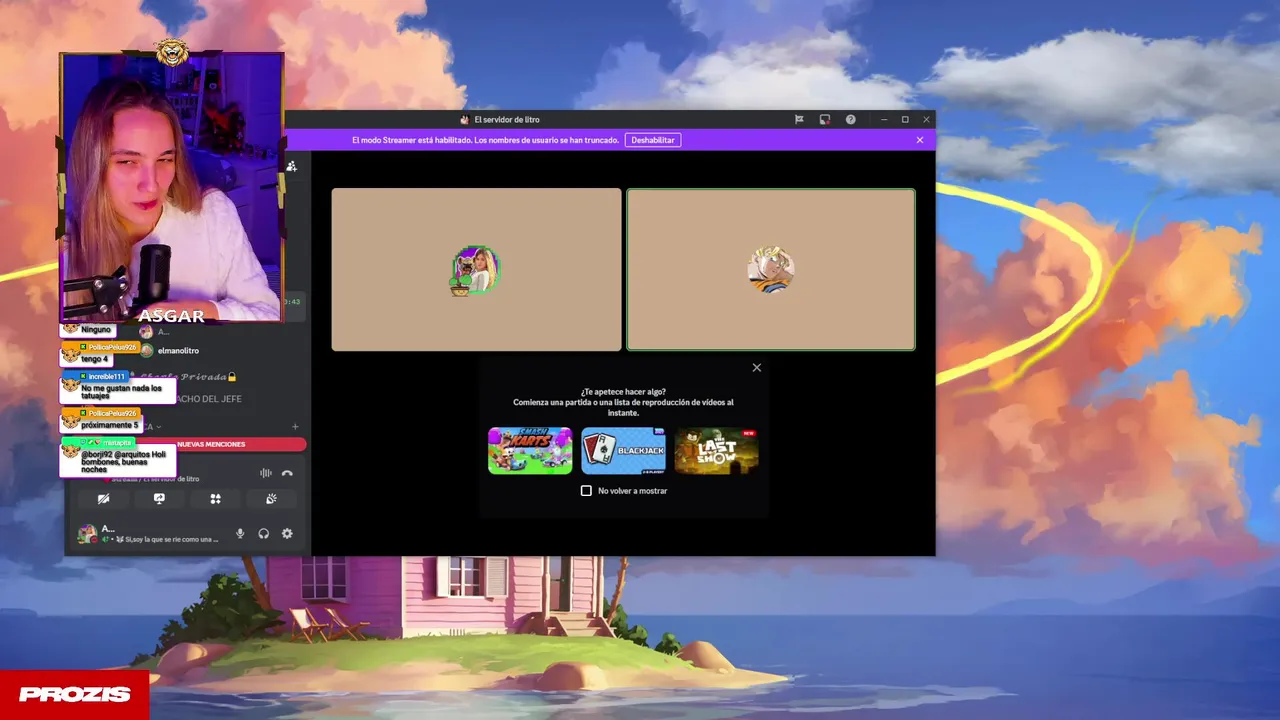Click the 'El servidor de litro' window title

coord(507,120)
